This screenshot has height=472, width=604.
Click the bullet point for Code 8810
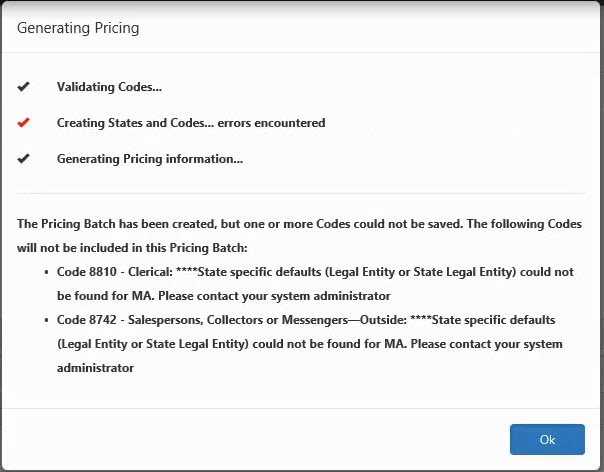[x=47, y=272]
